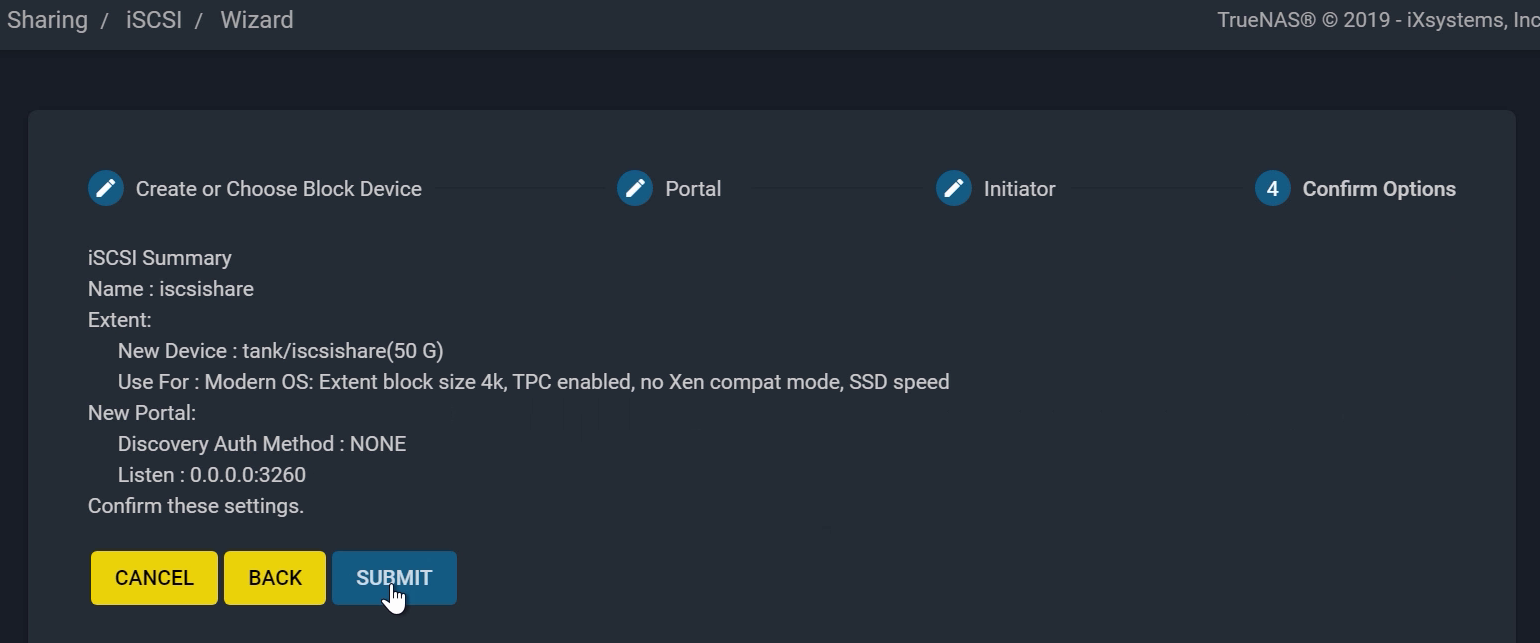
Task: Click the New Device tank/iscsishare(50 G) line
Action: click(x=281, y=351)
